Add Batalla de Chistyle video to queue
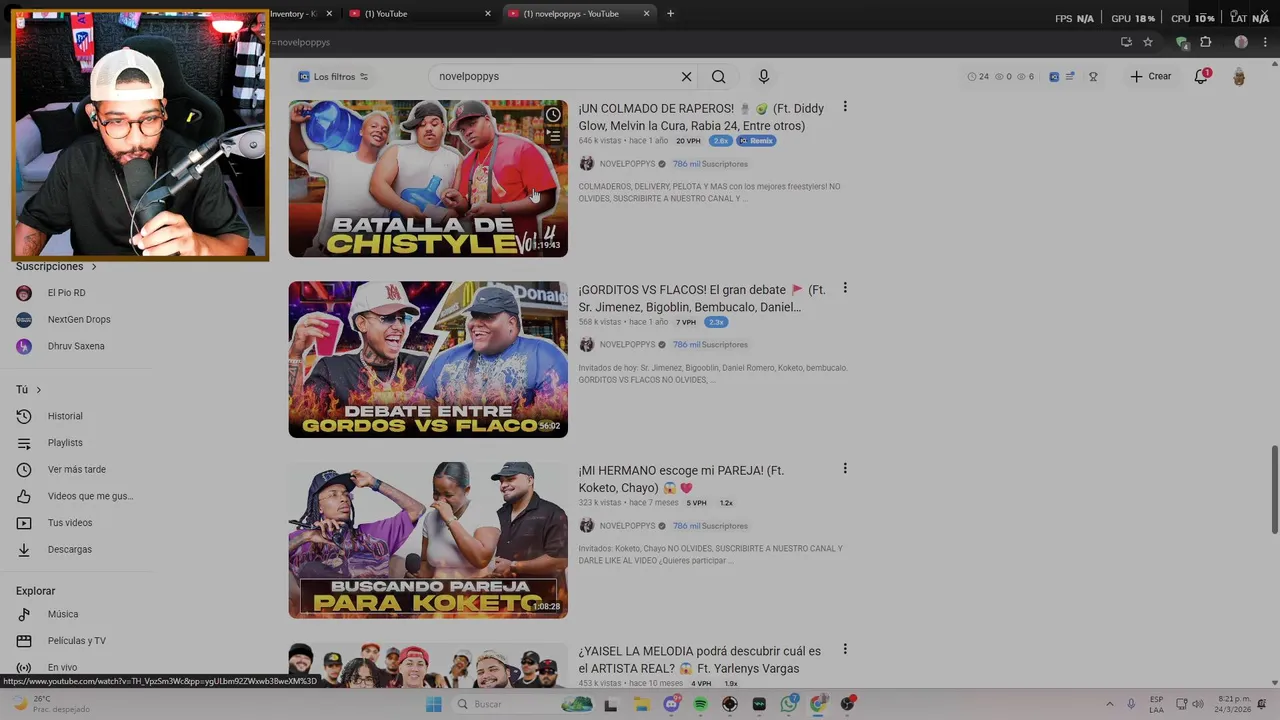 click(x=553, y=137)
